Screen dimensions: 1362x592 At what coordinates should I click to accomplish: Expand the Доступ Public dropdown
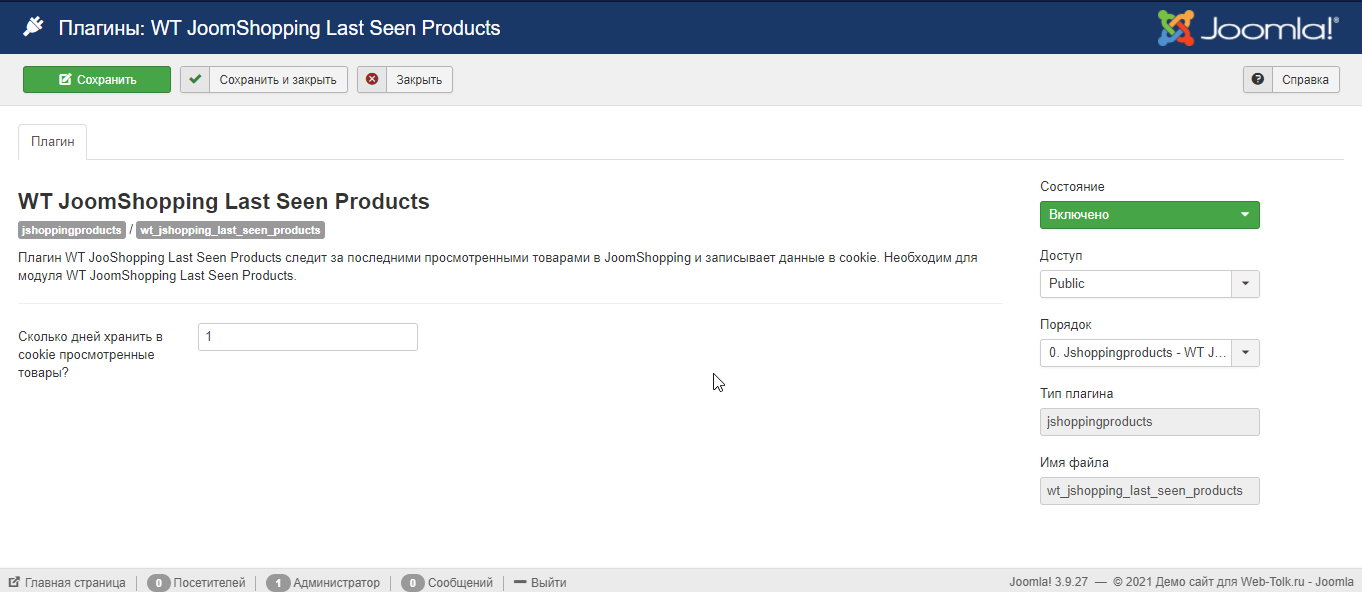[1149, 284]
